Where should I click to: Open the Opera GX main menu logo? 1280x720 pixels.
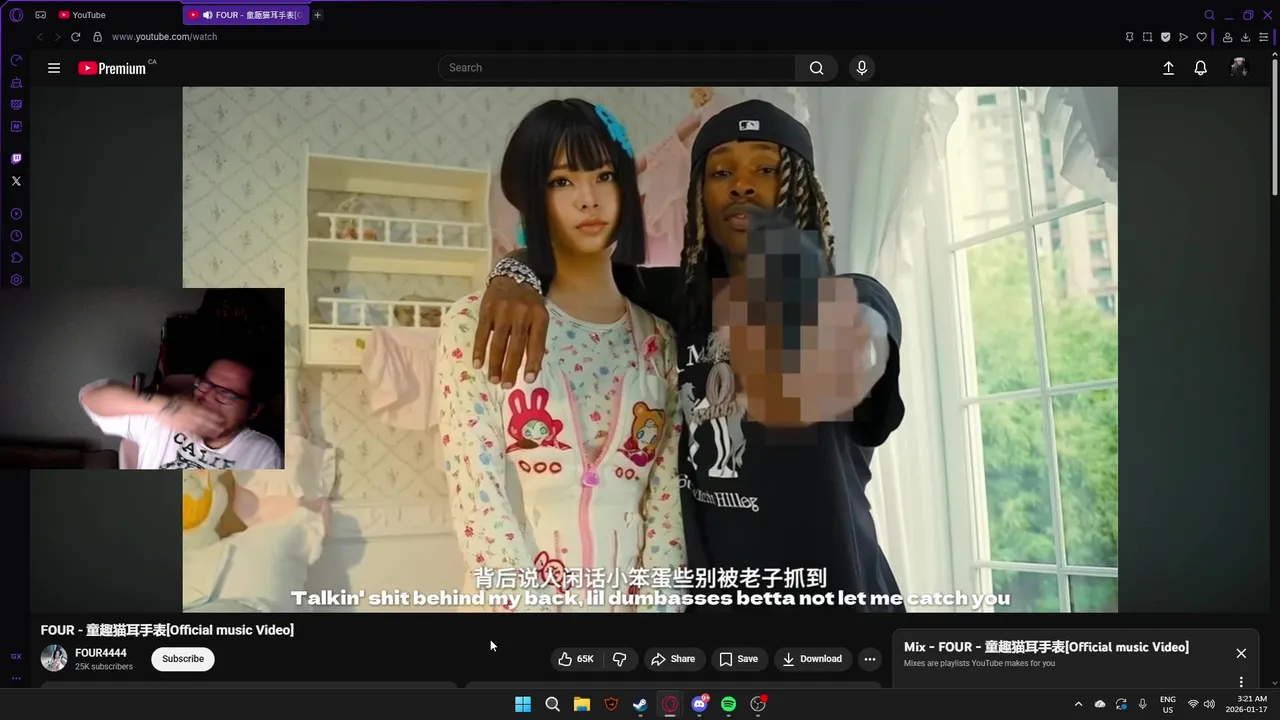click(x=16, y=15)
